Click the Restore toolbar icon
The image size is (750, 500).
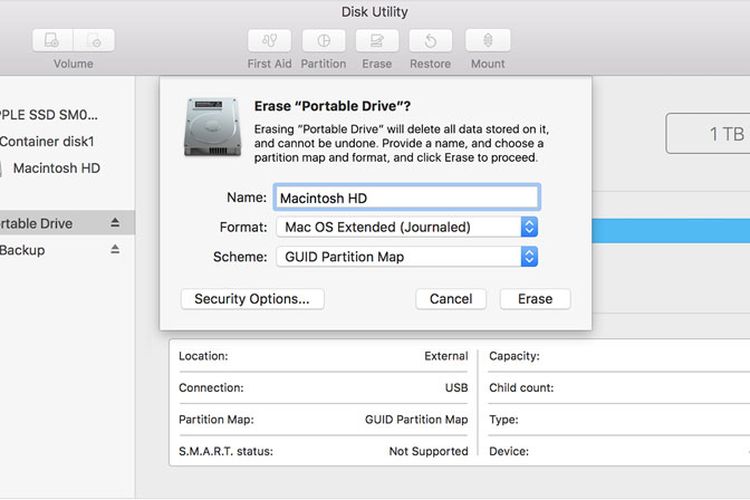point(430,40)
